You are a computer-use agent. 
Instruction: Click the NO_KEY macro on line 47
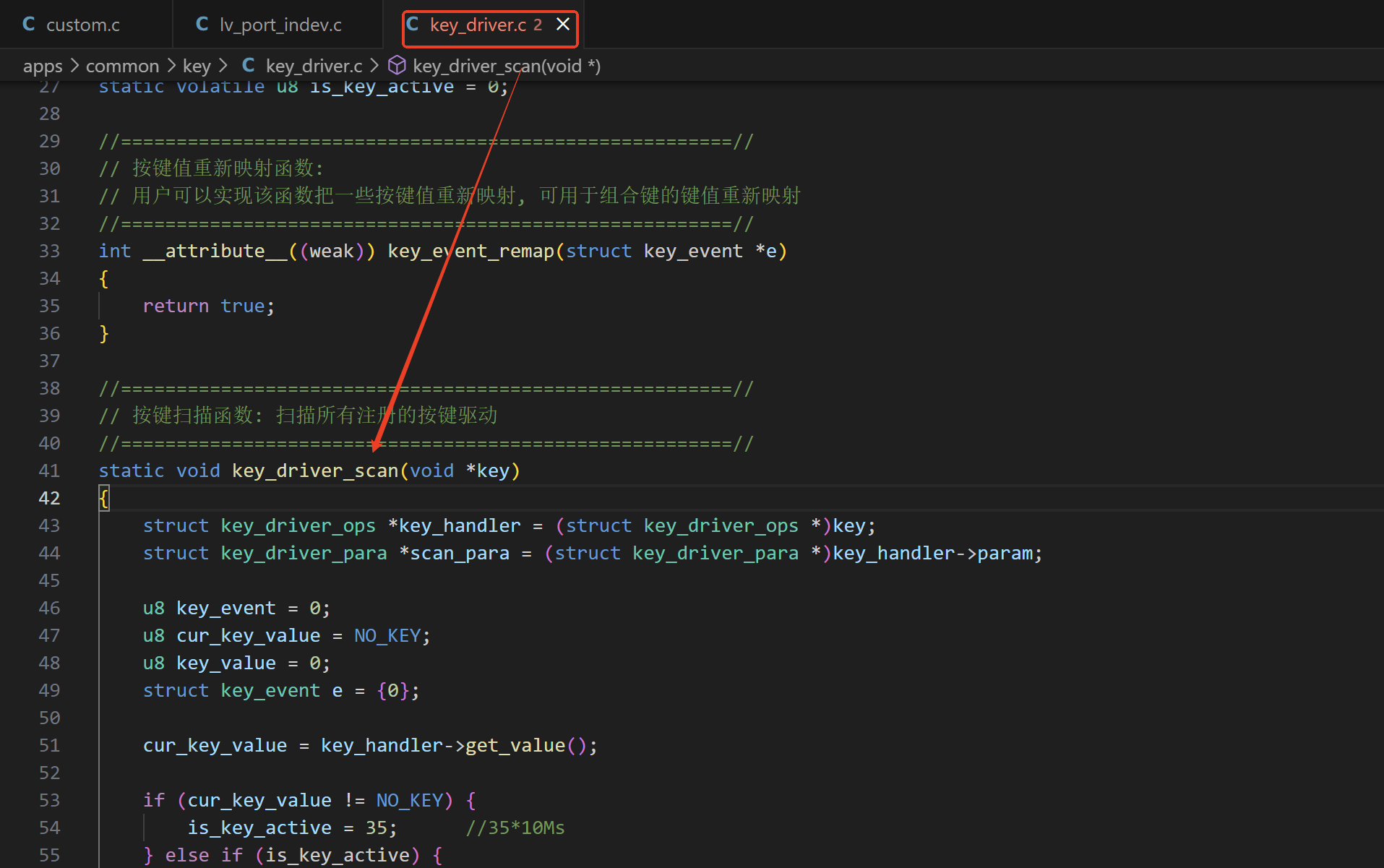pyautogui.click(x=387, y=635)
